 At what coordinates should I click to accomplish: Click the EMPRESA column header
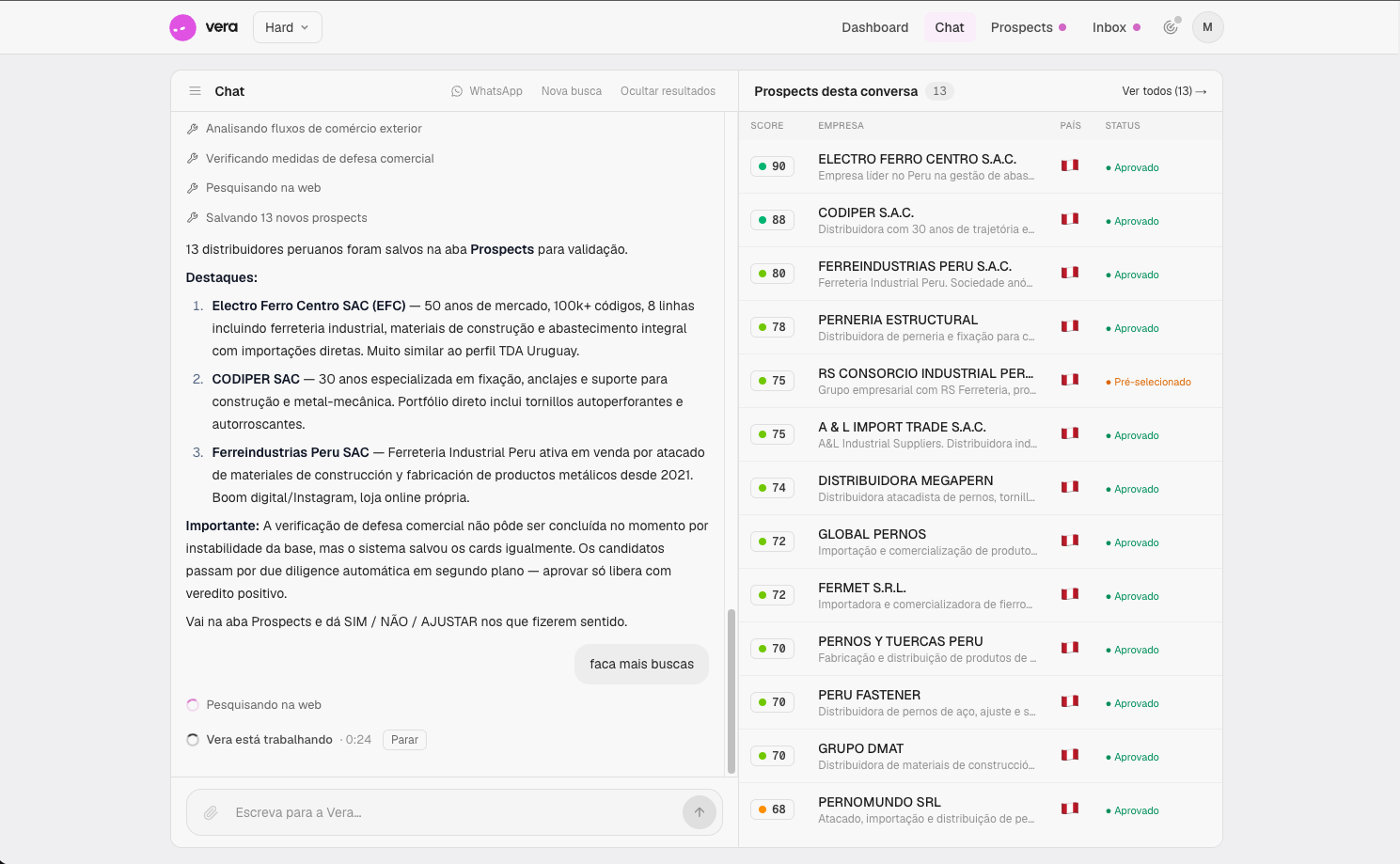841,125
